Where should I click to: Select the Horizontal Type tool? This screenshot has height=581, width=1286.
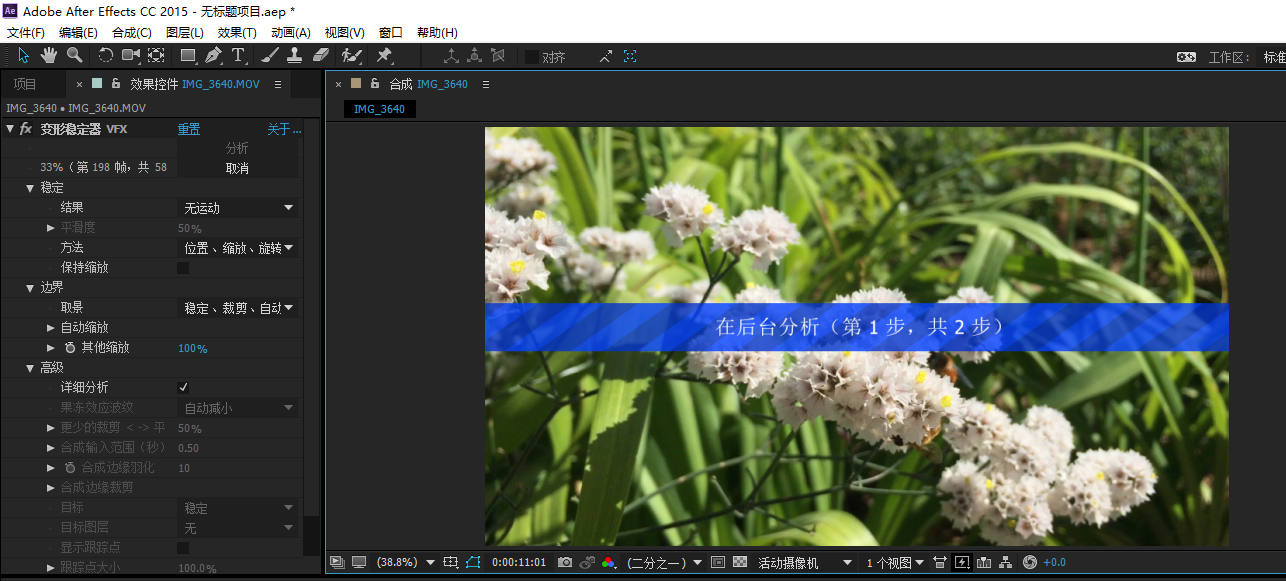point(238,55)
